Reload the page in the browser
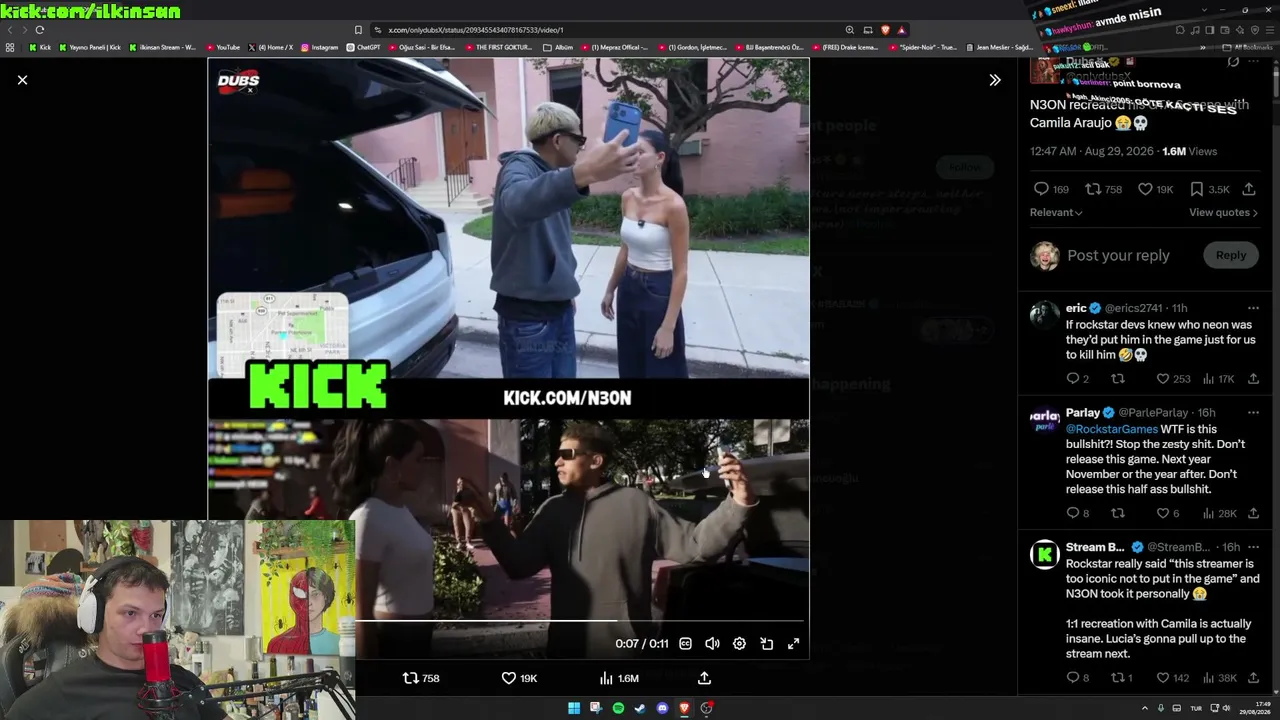1280x720 pixels. pyautogui.click(x=40, y=30)
